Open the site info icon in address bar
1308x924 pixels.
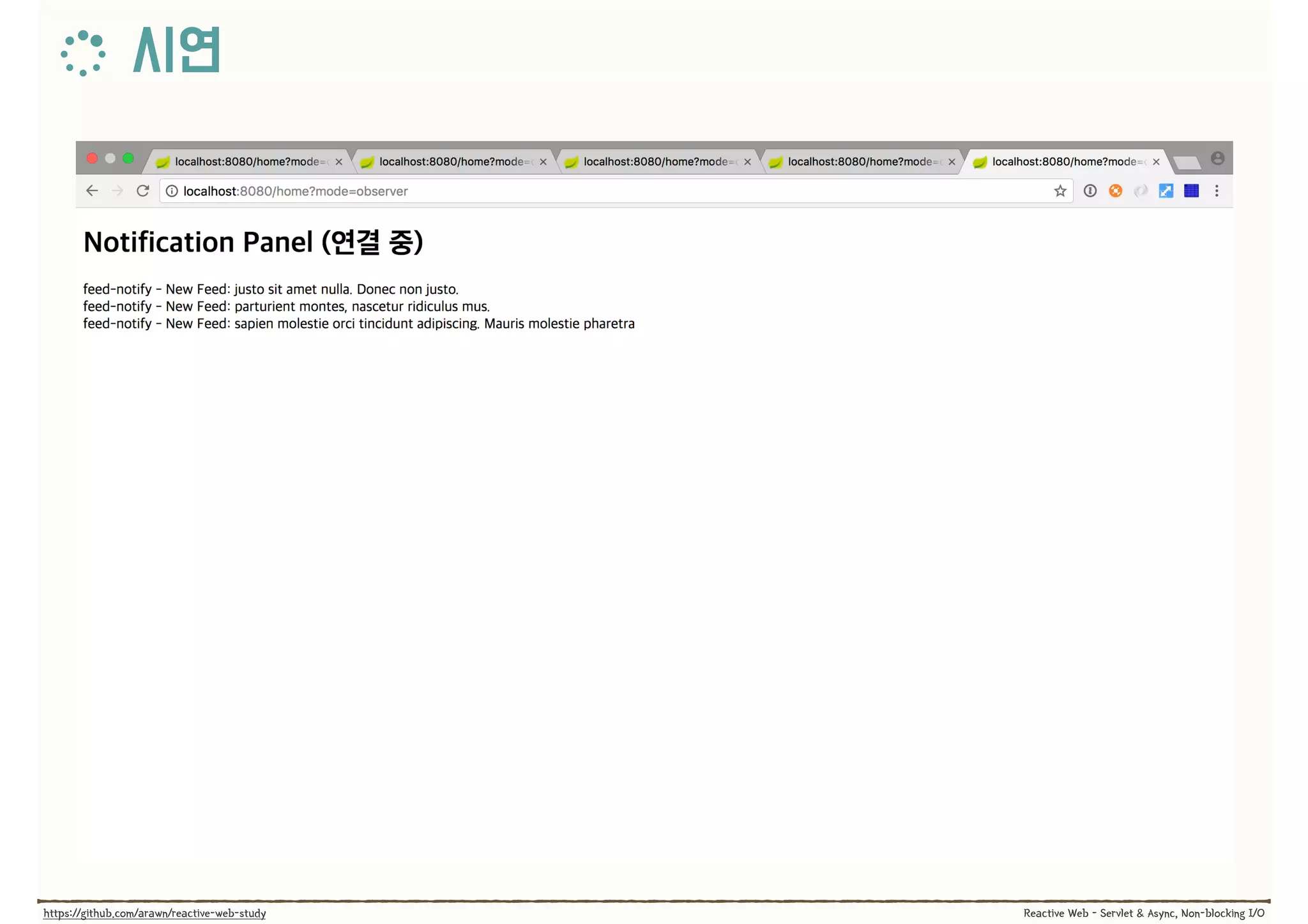pyautogui.click(x=172, y=191)
